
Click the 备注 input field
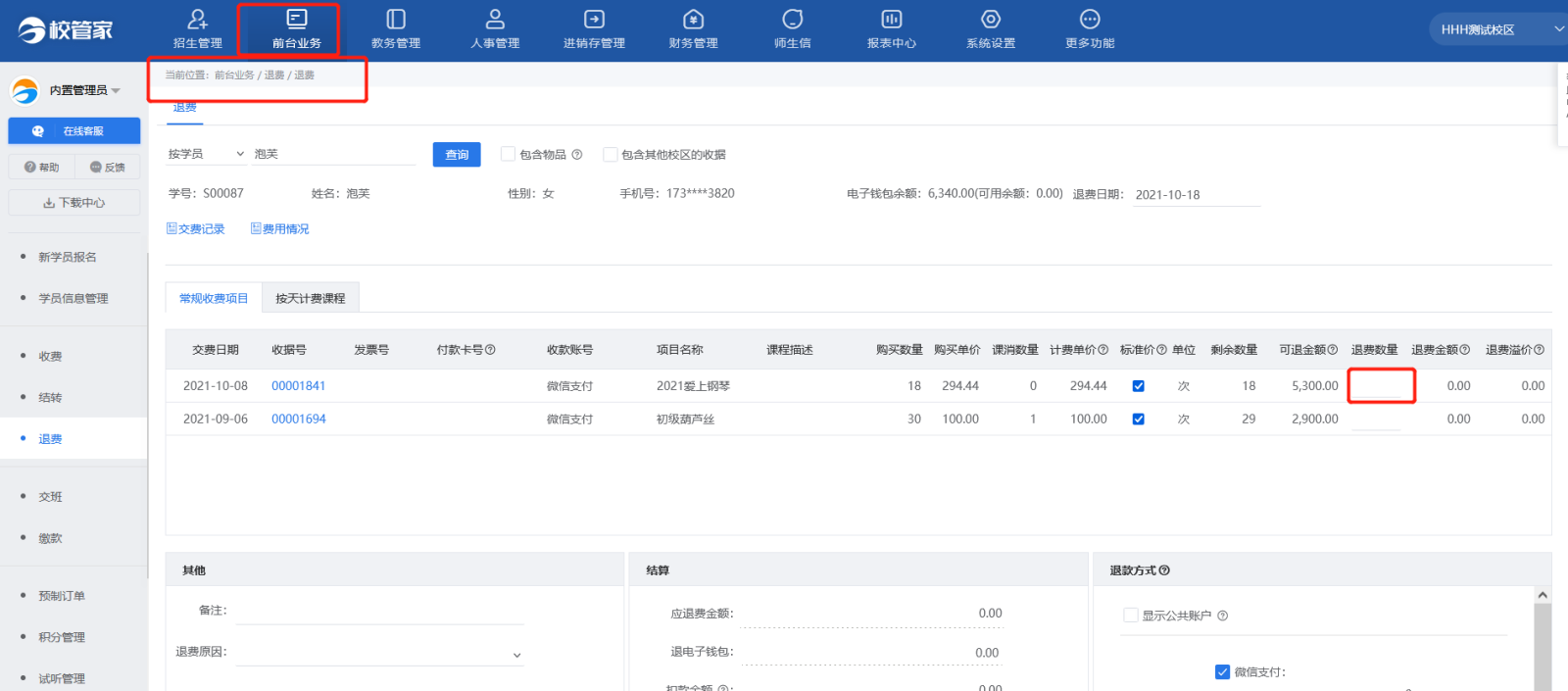[379, 612]
